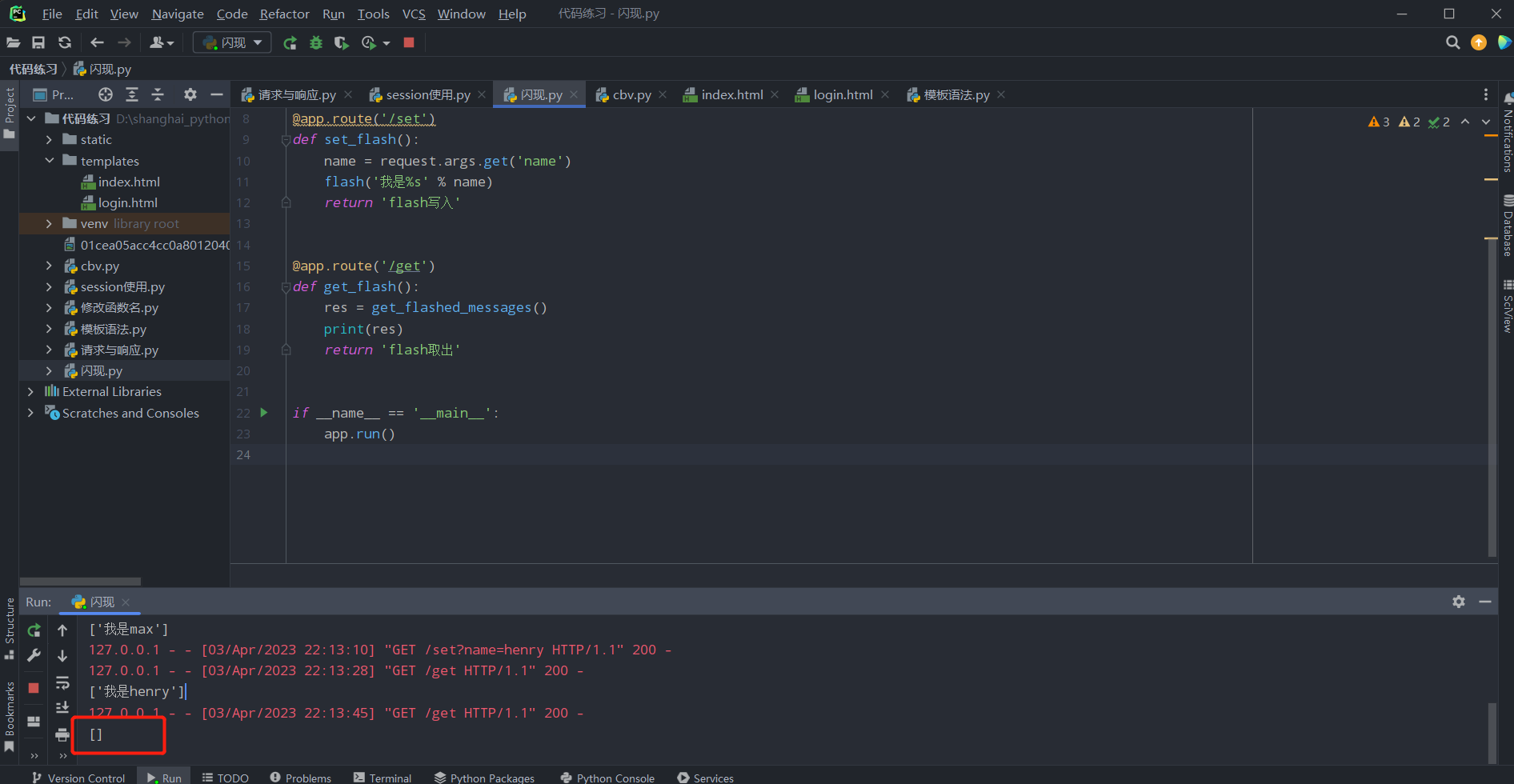Run with coverage icon in toolbar
Viewport: 1514px width, 784px height.
pyautogui.click(x=342, y=42)
